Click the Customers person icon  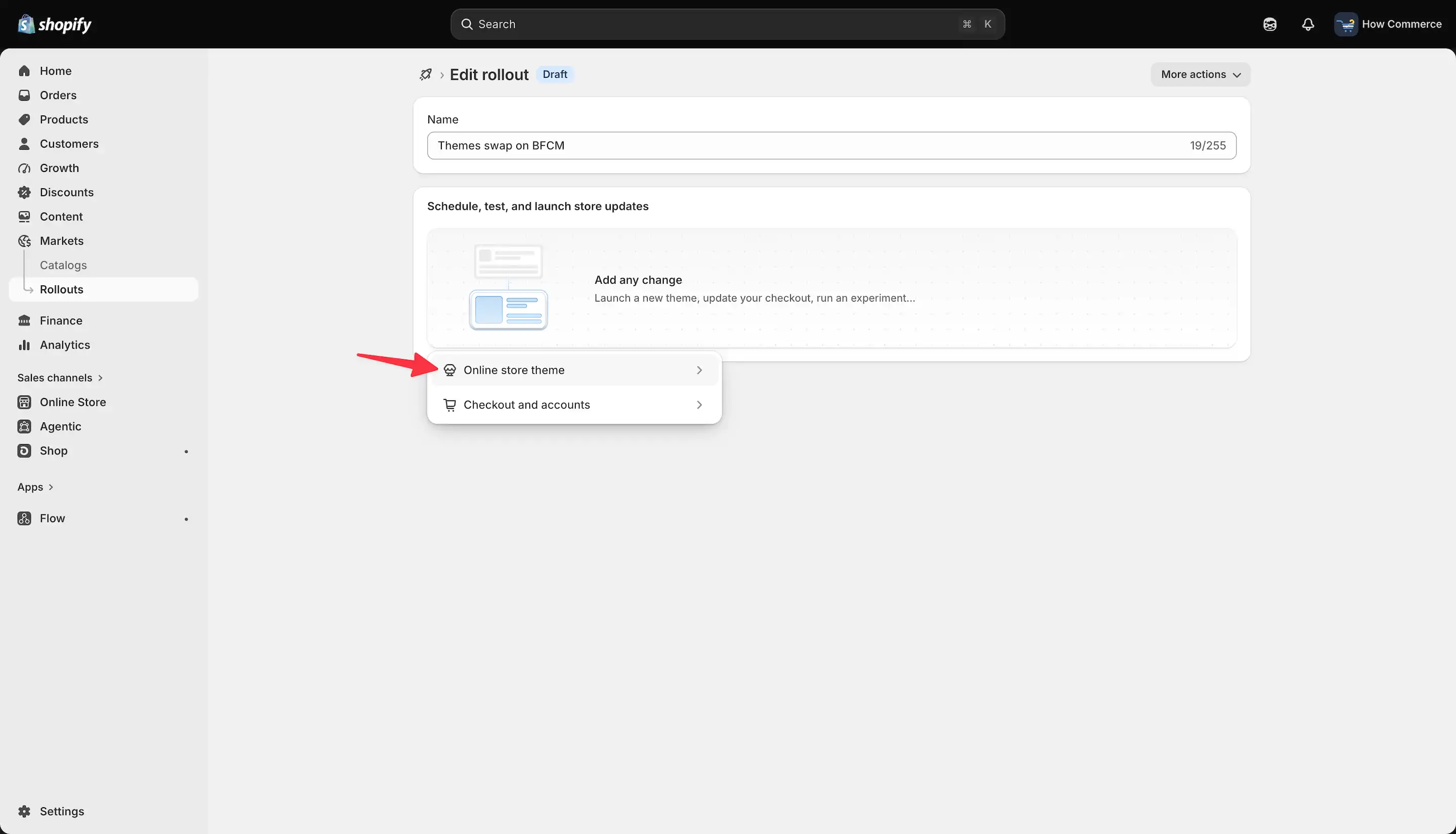(24, 144)
